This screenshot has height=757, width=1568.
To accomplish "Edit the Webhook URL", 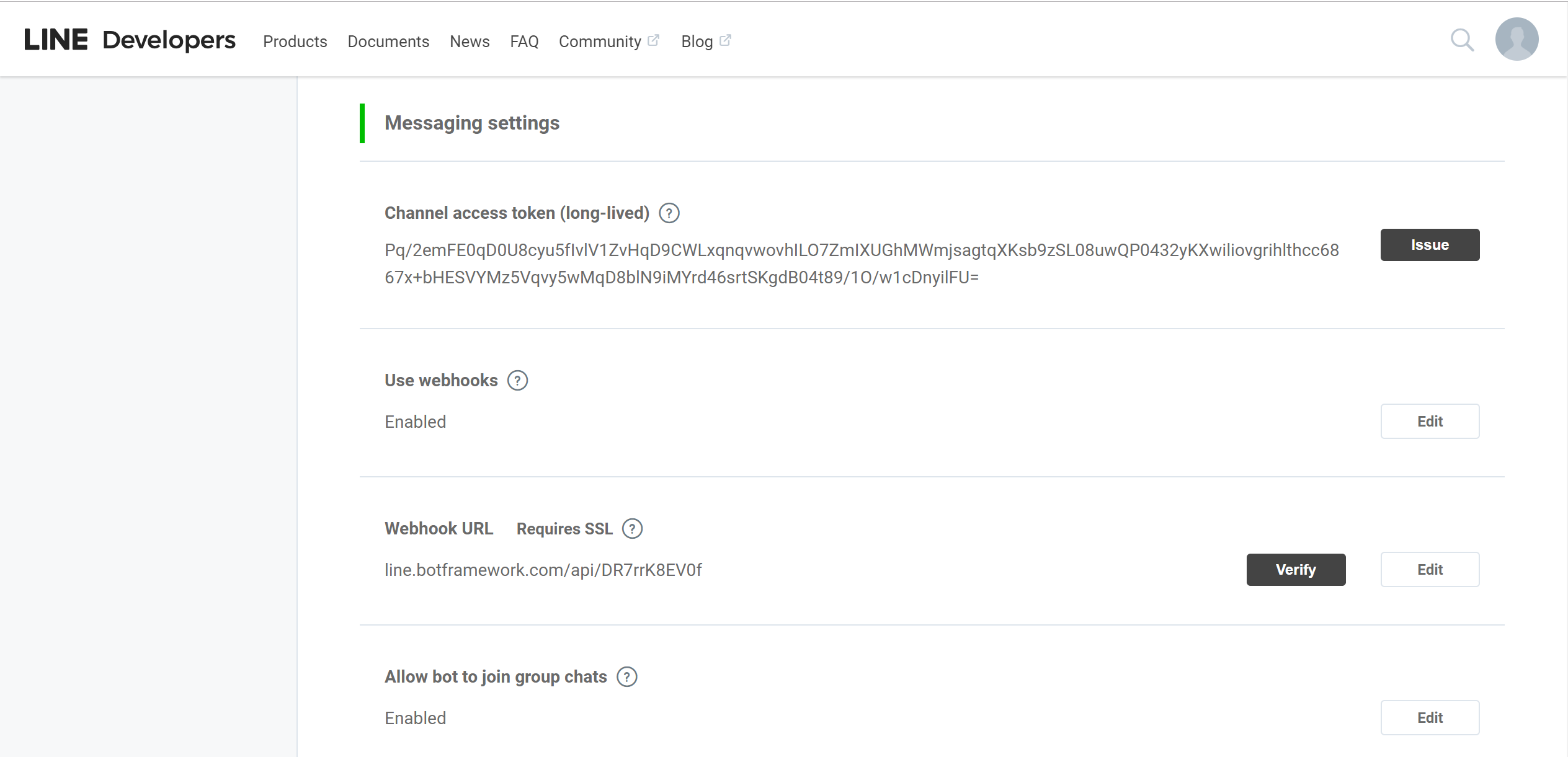I will click(x=1430, y=569).
